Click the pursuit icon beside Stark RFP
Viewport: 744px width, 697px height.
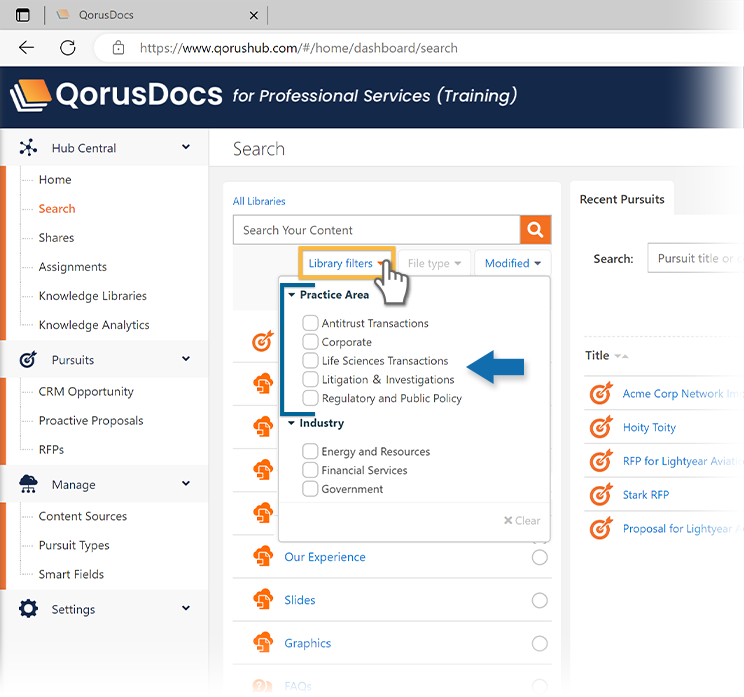pyautogui.click(x=601, y=494)
